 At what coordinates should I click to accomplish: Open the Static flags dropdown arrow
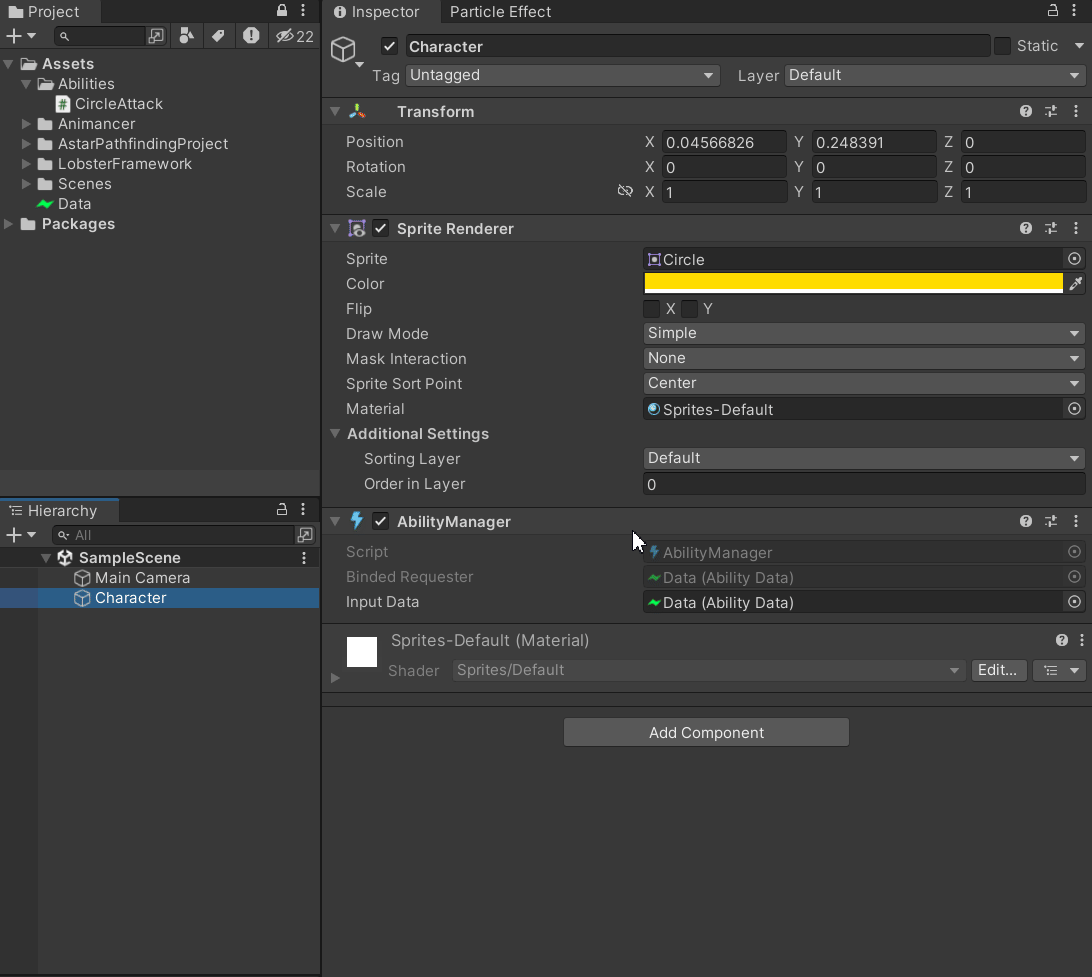click(1079, 46)
